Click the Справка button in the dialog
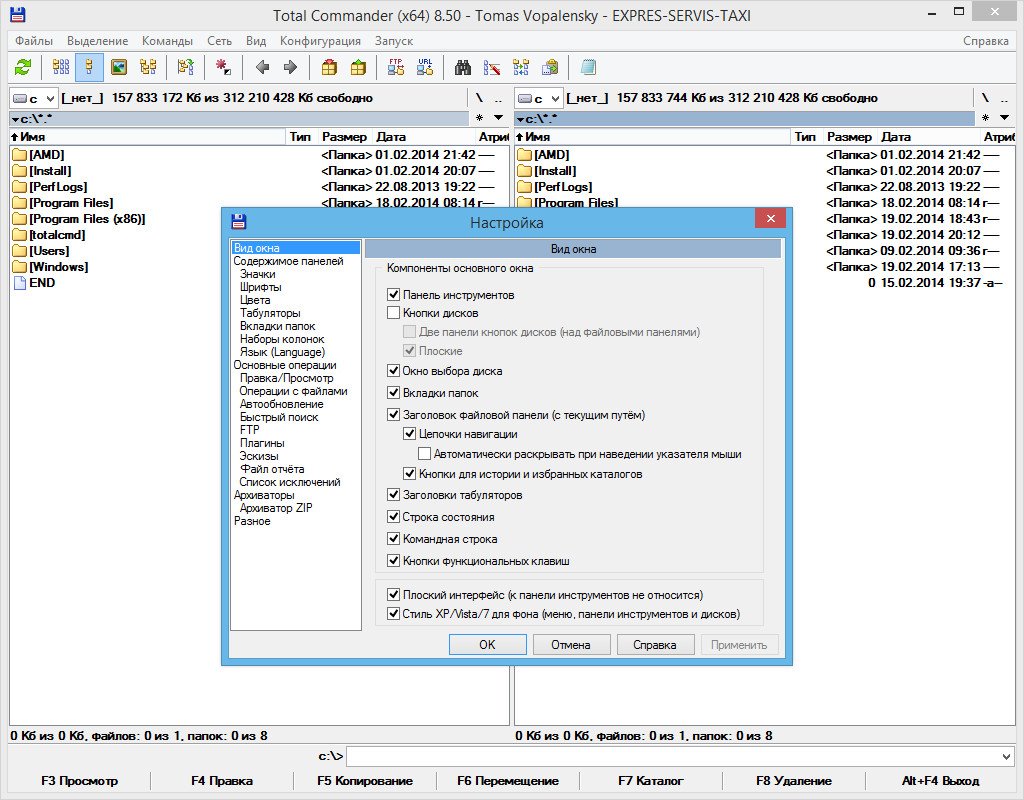This screenshot has height=800, width=1024. [x=655, y=645]
